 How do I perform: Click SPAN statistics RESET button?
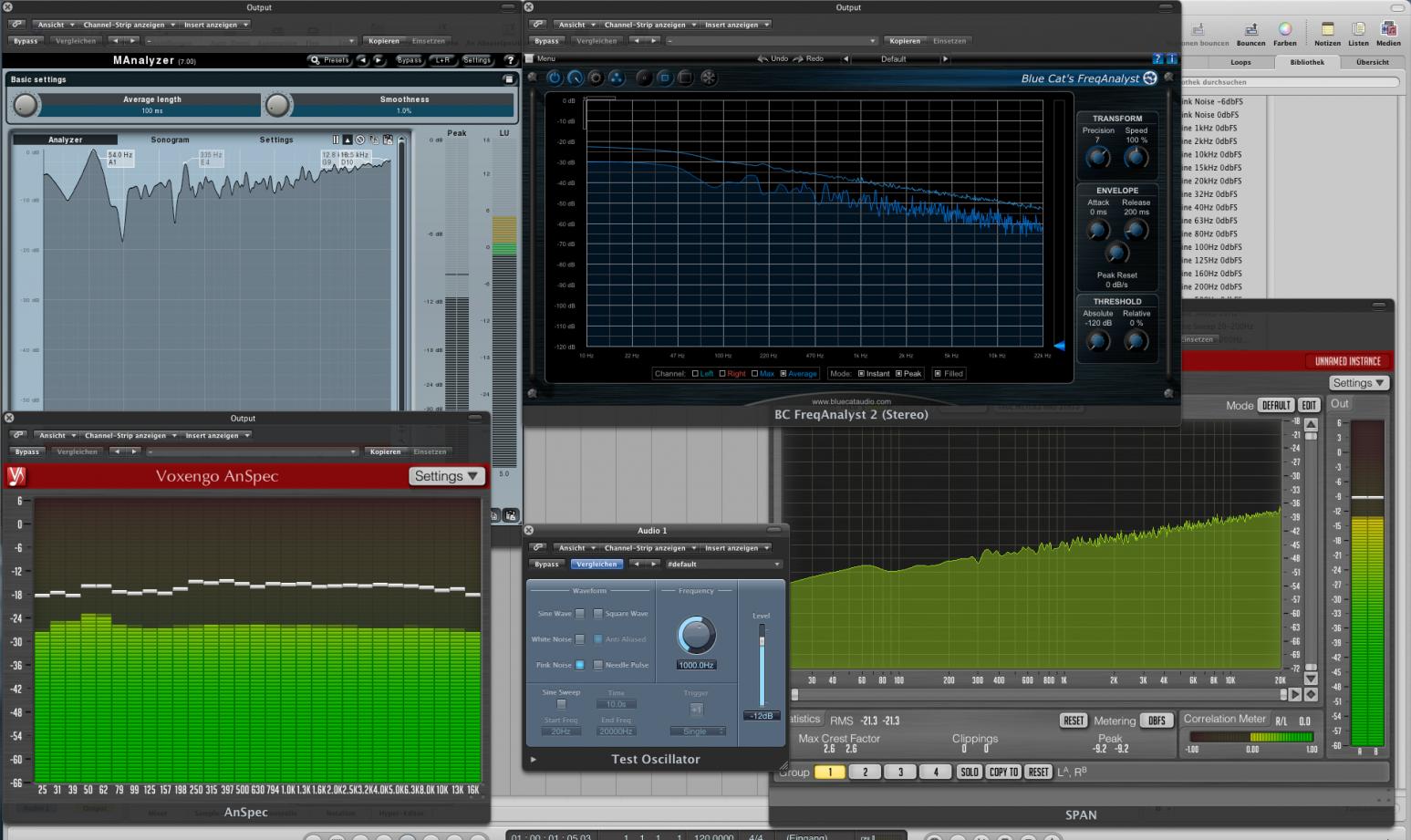click(x=1074, y=721)
